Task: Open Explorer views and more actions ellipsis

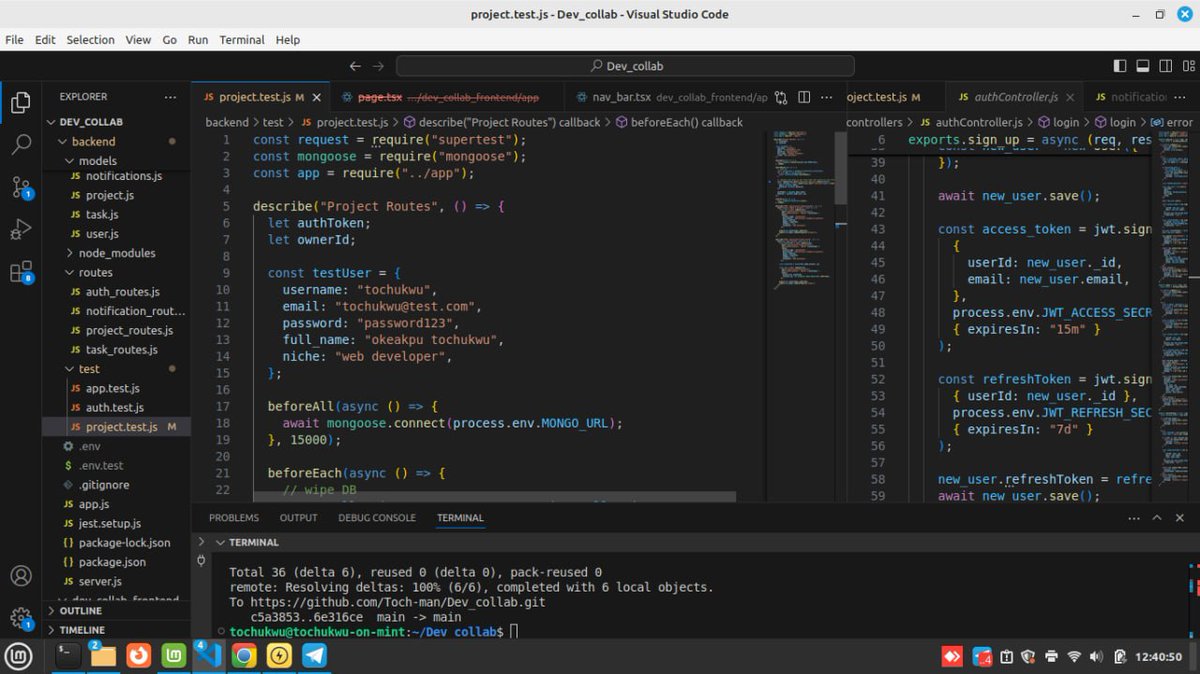Action: (170, 97)
